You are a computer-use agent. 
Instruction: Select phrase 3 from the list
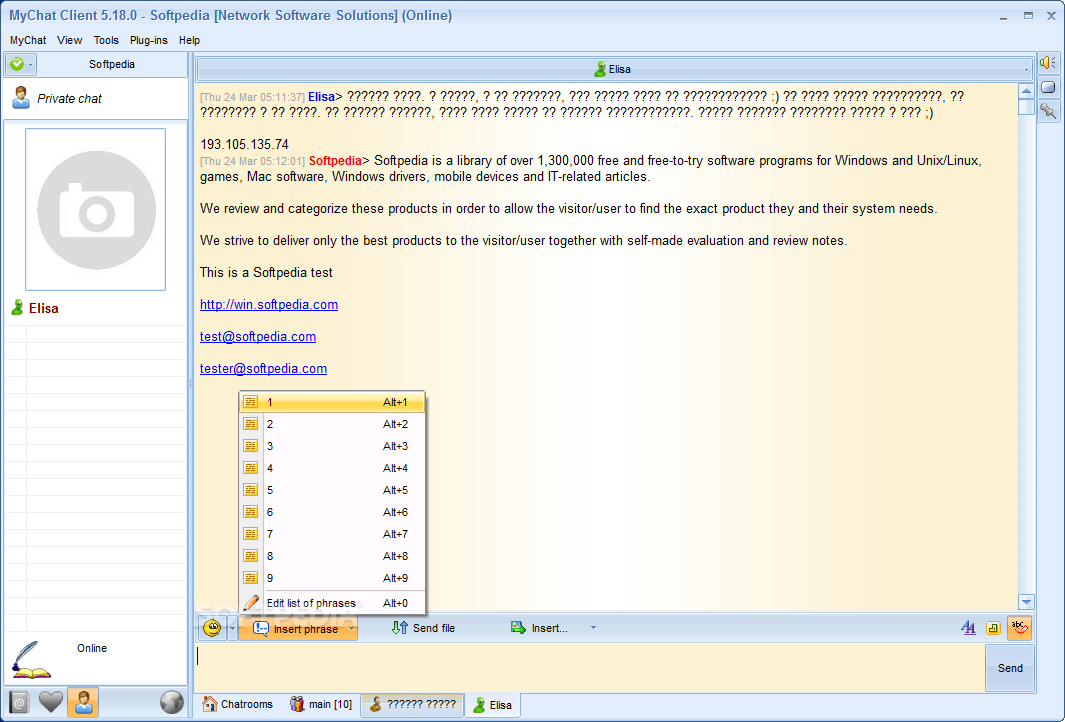pos(332,446)
